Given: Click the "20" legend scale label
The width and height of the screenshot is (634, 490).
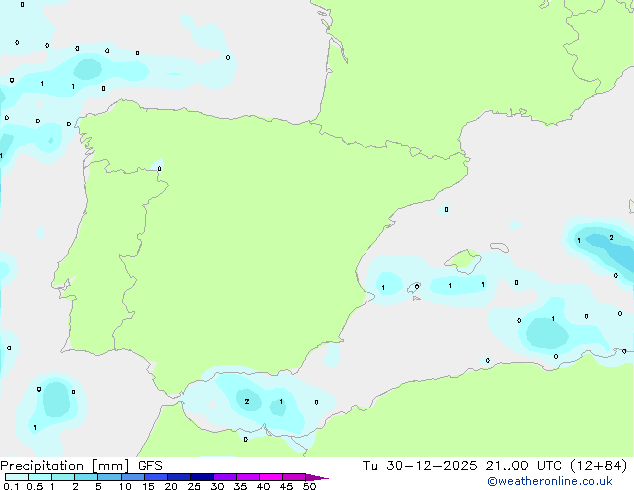Looking at the screenshot, I should coord(171,486).
